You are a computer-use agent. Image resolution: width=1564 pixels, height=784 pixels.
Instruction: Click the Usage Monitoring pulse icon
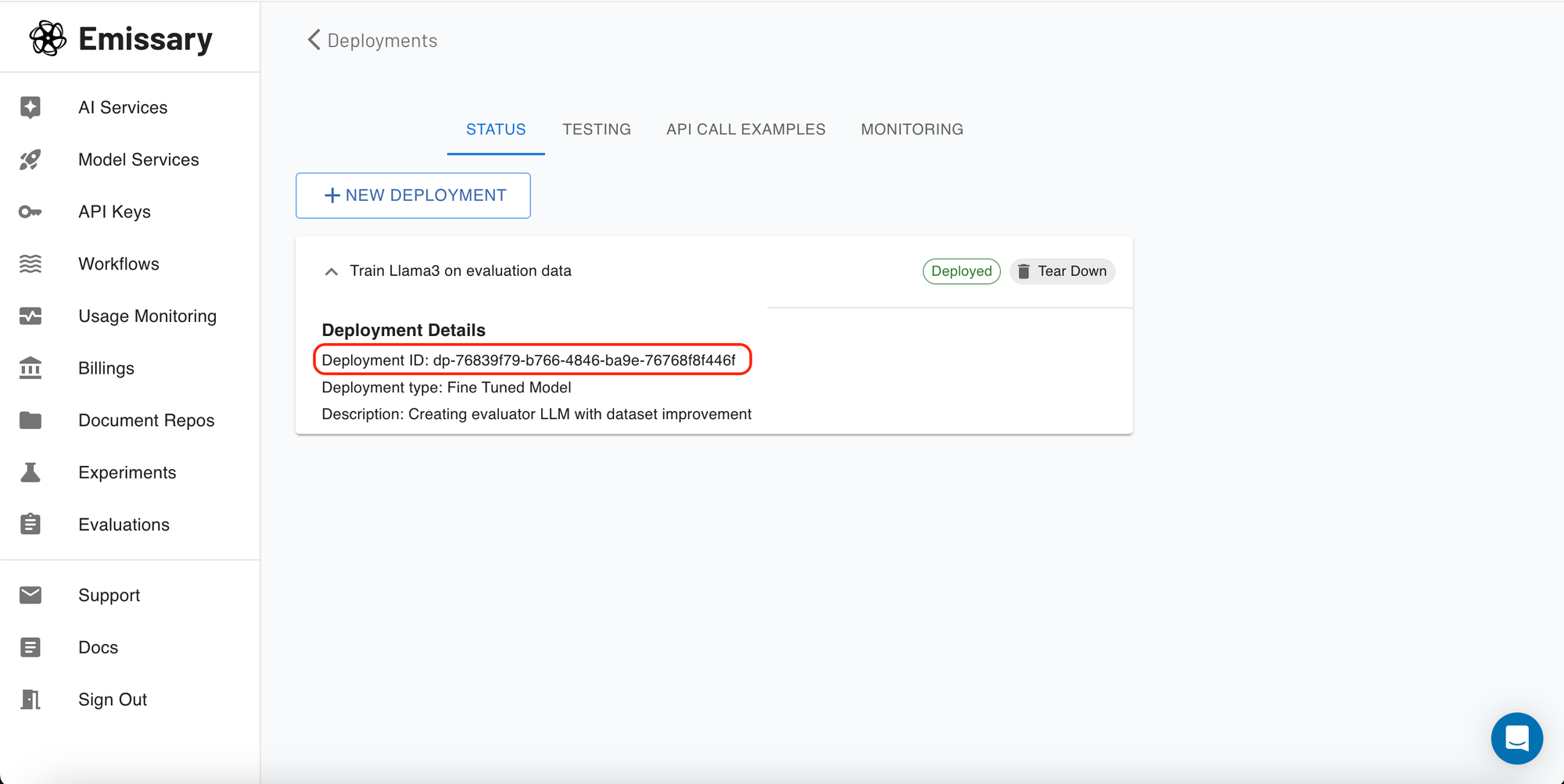pos(30,316)
